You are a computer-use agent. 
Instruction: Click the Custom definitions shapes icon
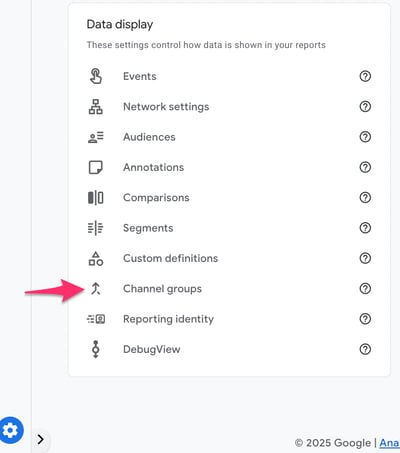tap(96, 258)
